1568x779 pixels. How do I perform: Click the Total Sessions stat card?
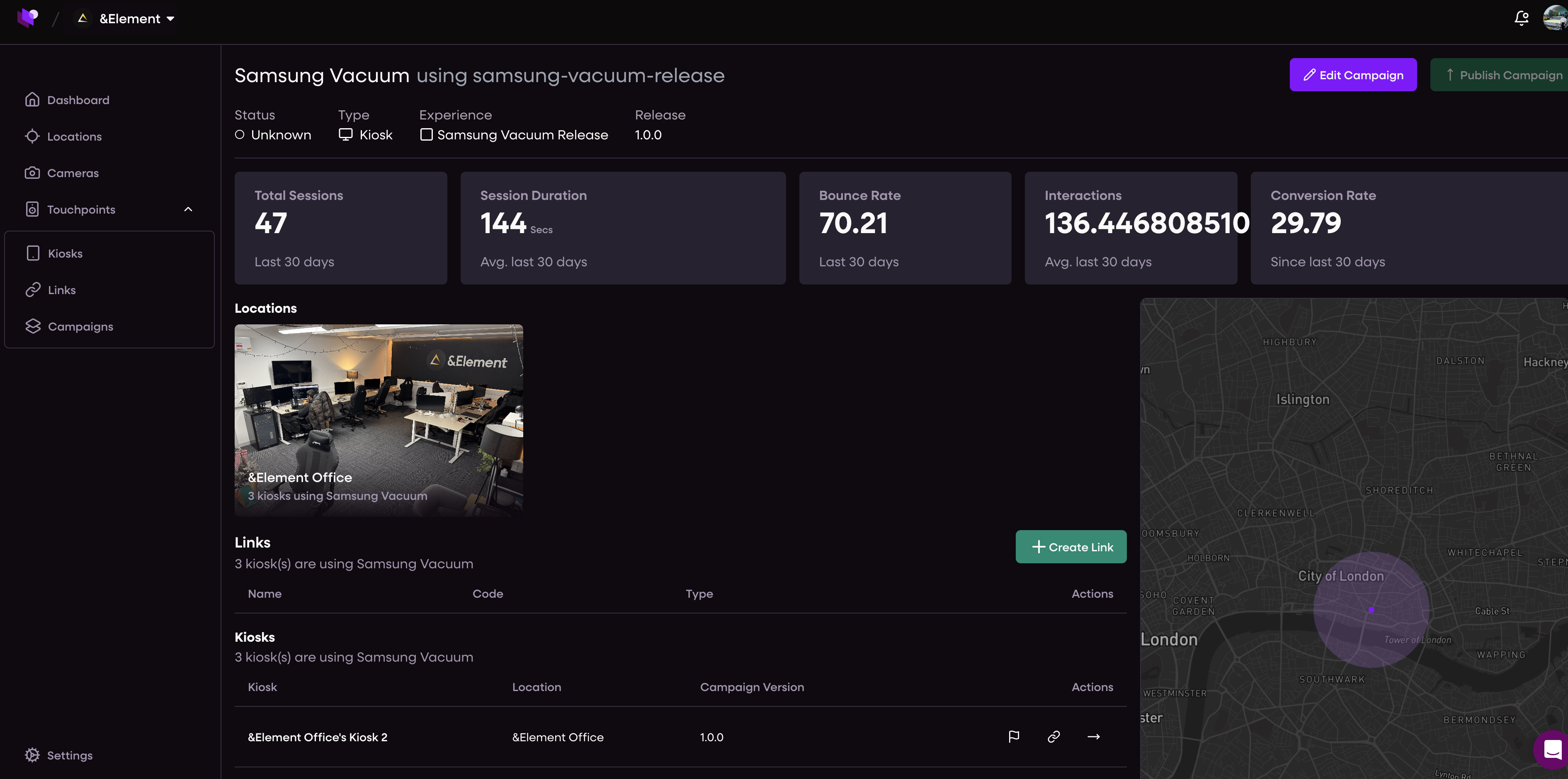point(341,228)
